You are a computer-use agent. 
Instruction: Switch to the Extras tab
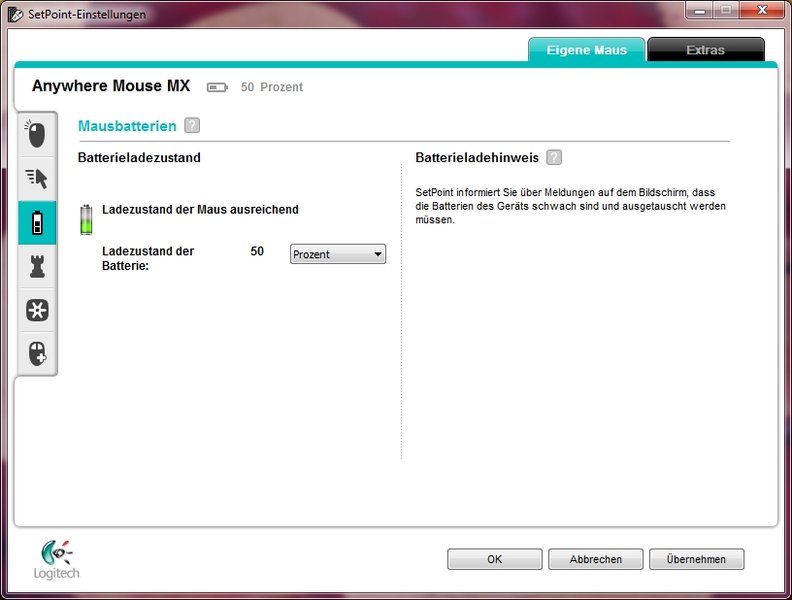point(706,49)
